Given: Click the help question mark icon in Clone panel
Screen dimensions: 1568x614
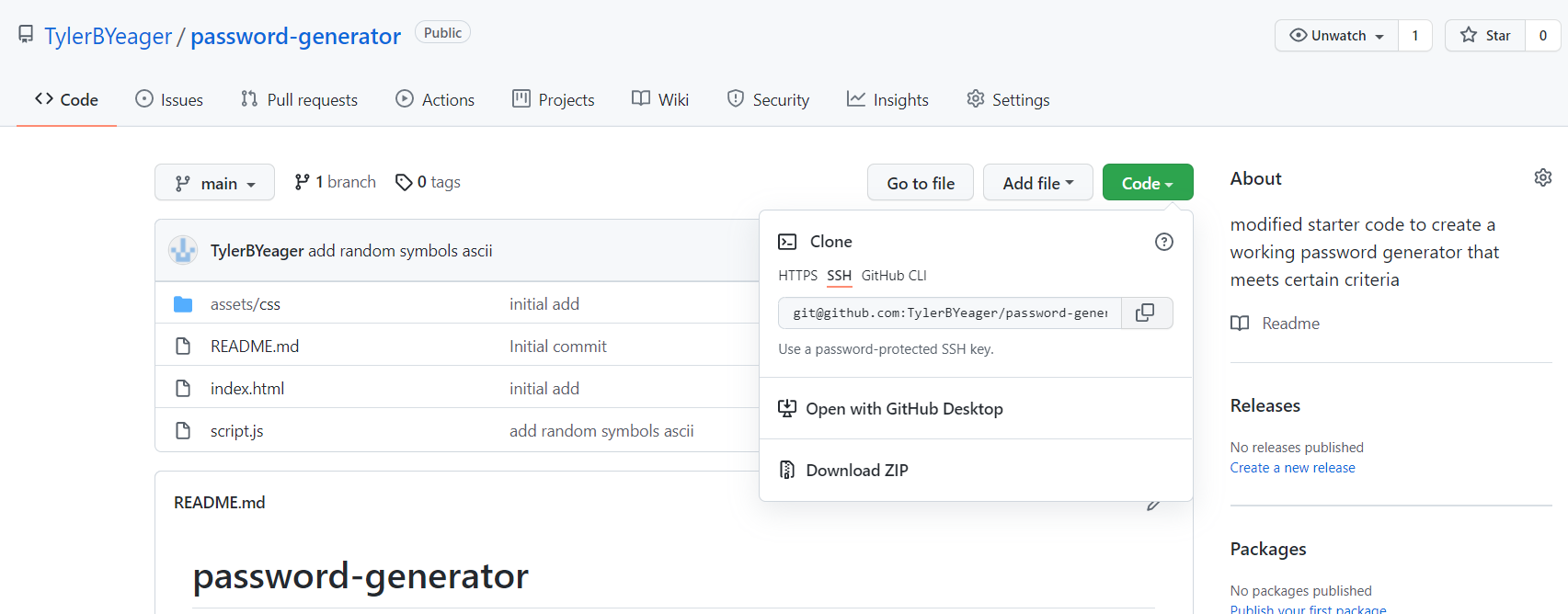Looking at the screenshot, I should coord(1164,242).
